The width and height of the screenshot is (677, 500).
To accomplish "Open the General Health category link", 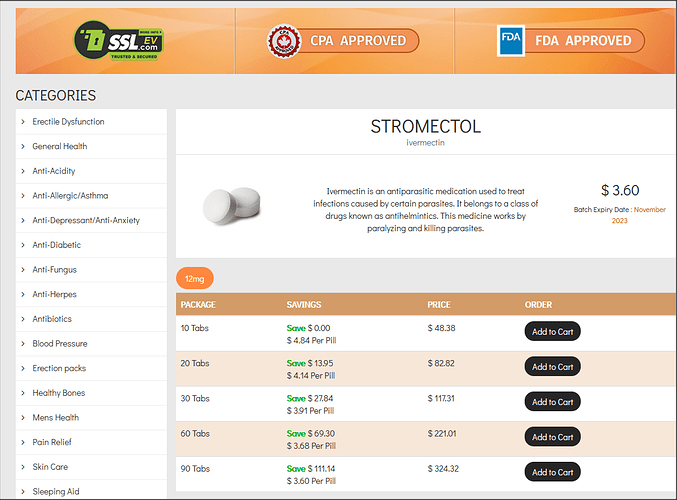I will tap(60, 146).
